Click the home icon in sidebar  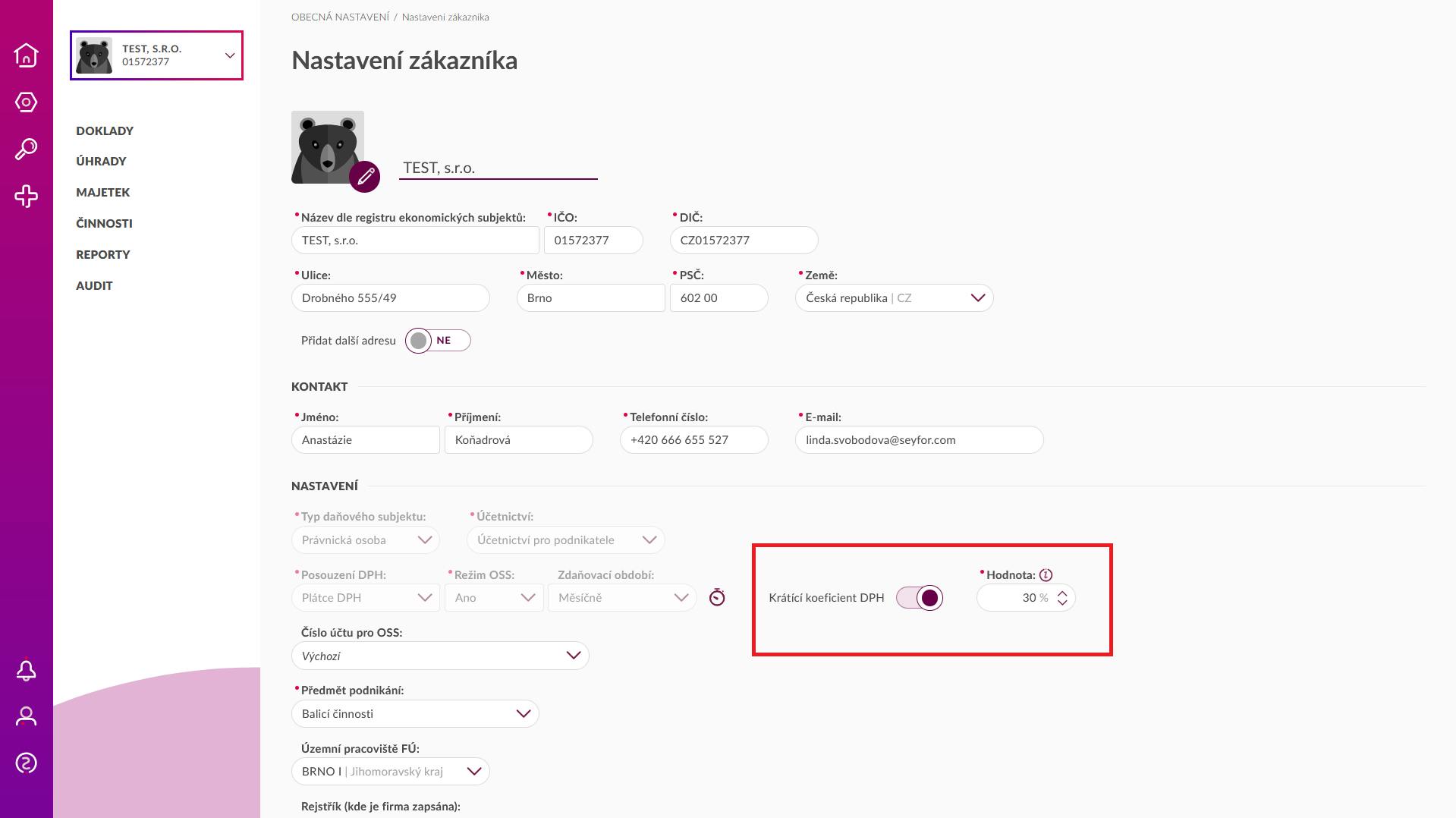(x=26, y=55)
